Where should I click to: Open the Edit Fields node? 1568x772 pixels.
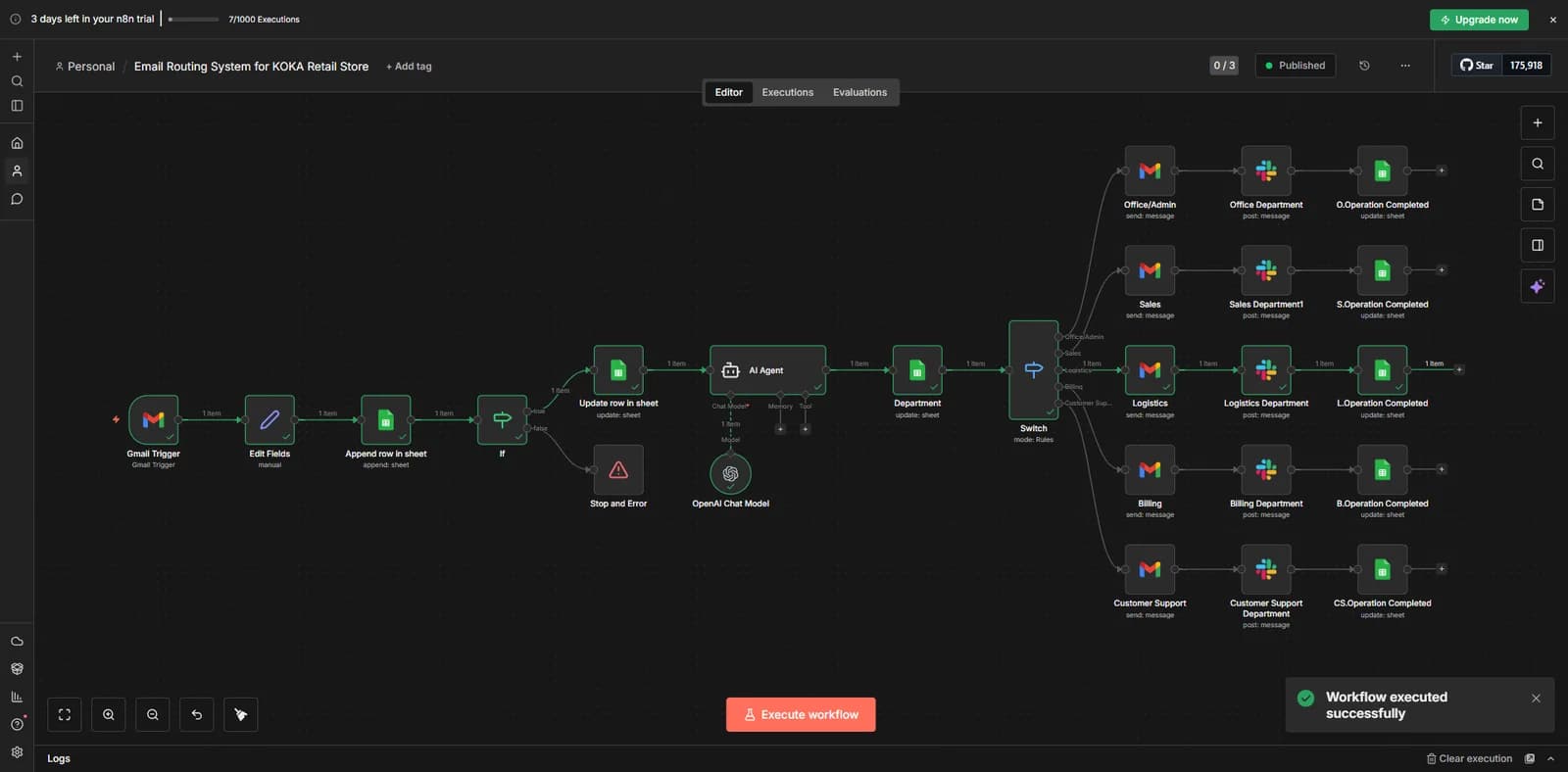point(269,419)
